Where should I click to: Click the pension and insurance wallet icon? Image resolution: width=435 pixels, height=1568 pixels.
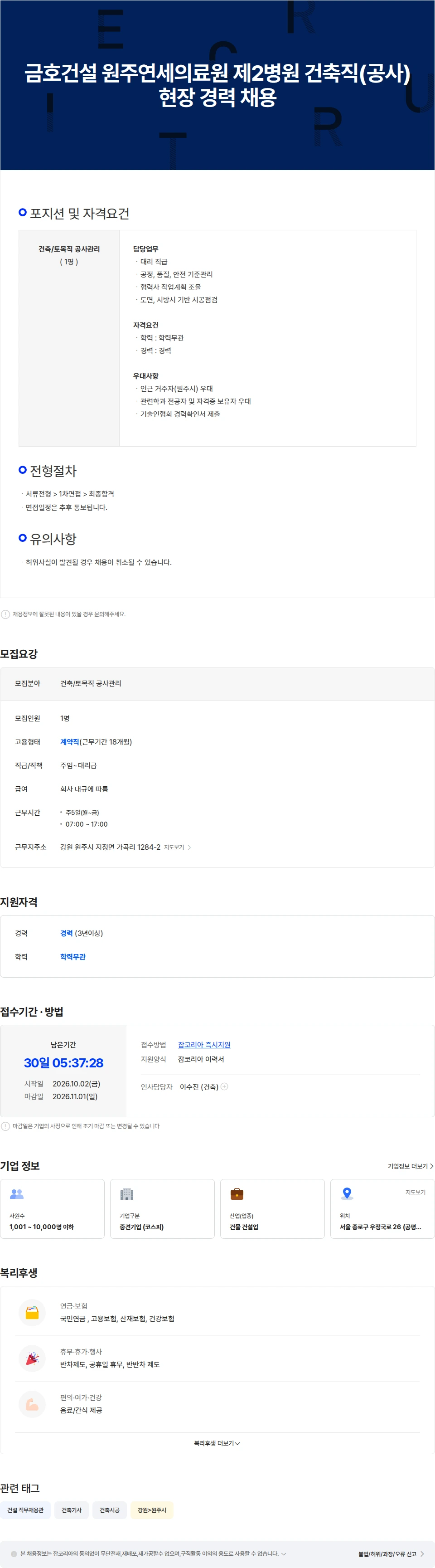coord(32,1312)
